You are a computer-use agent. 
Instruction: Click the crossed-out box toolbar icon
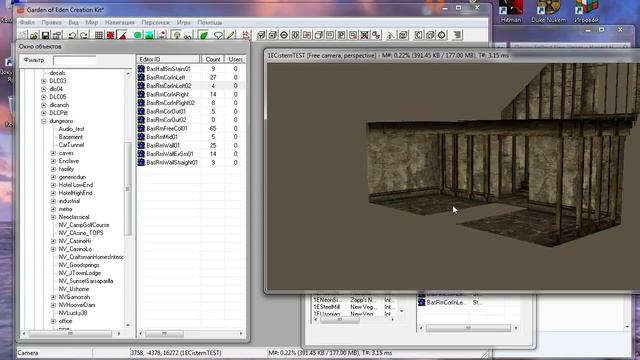[364, 35]
